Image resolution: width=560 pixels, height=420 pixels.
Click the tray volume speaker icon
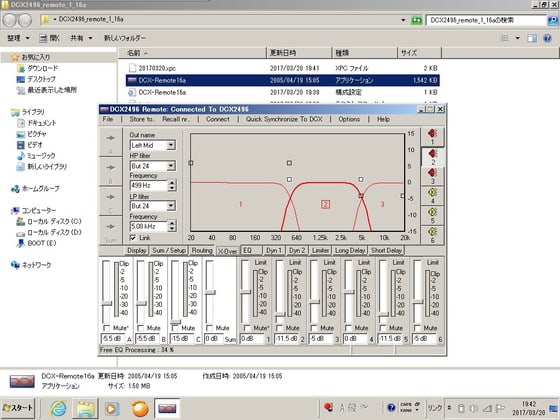point(475,408)
